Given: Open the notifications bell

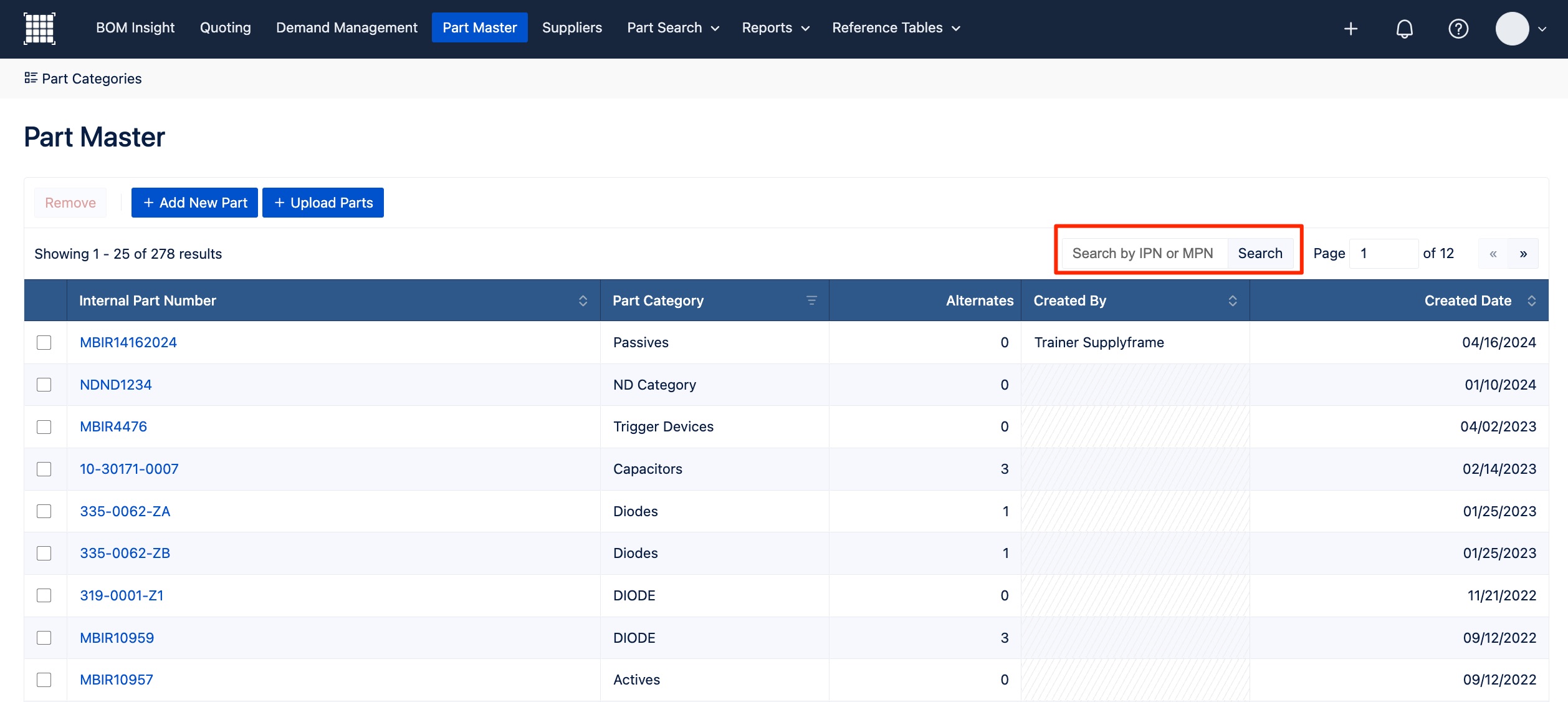Looking at the screenshot, I should [1404, 29].
